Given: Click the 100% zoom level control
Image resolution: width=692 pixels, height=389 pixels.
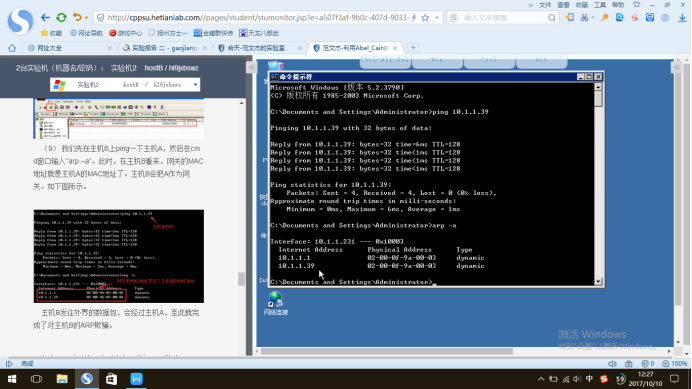Looking at the screenshot, I should (x=675, y=364).
